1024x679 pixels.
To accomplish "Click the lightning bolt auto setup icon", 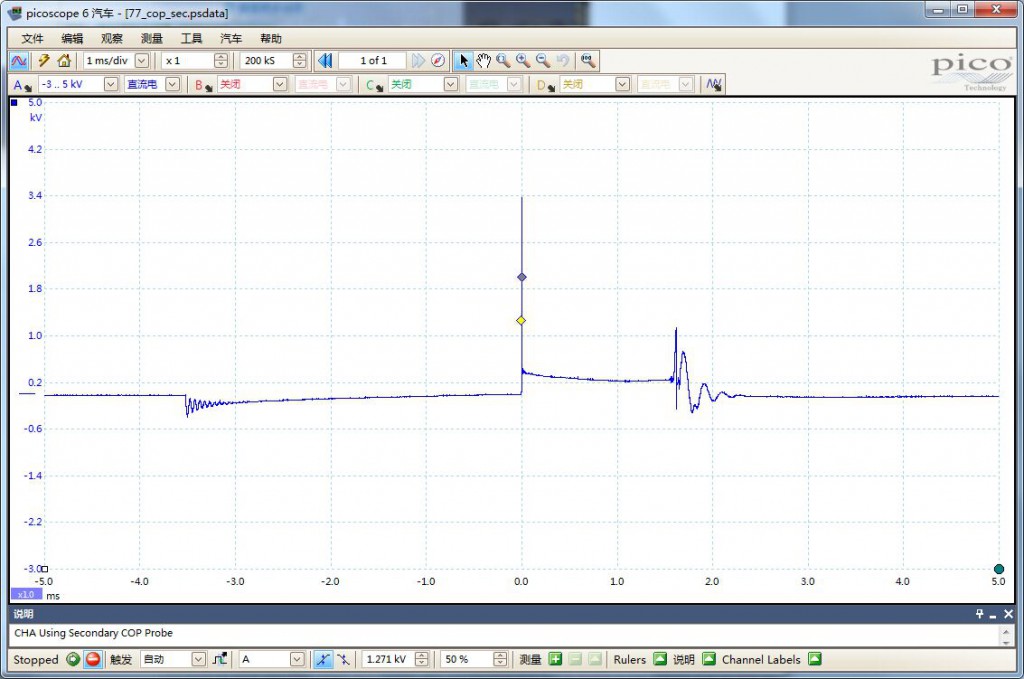I will point(44,61).
